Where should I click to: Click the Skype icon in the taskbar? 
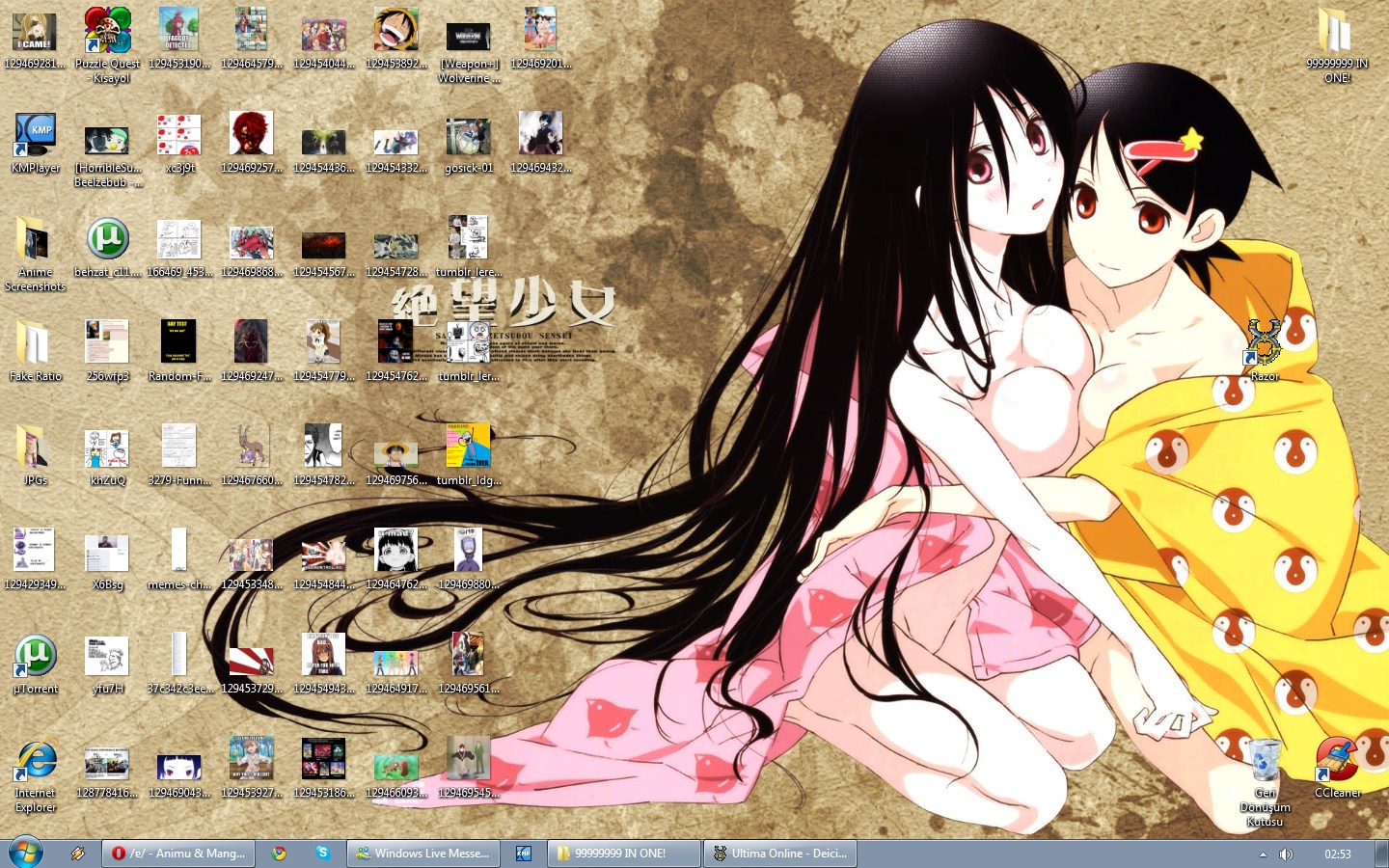point(322,854)
